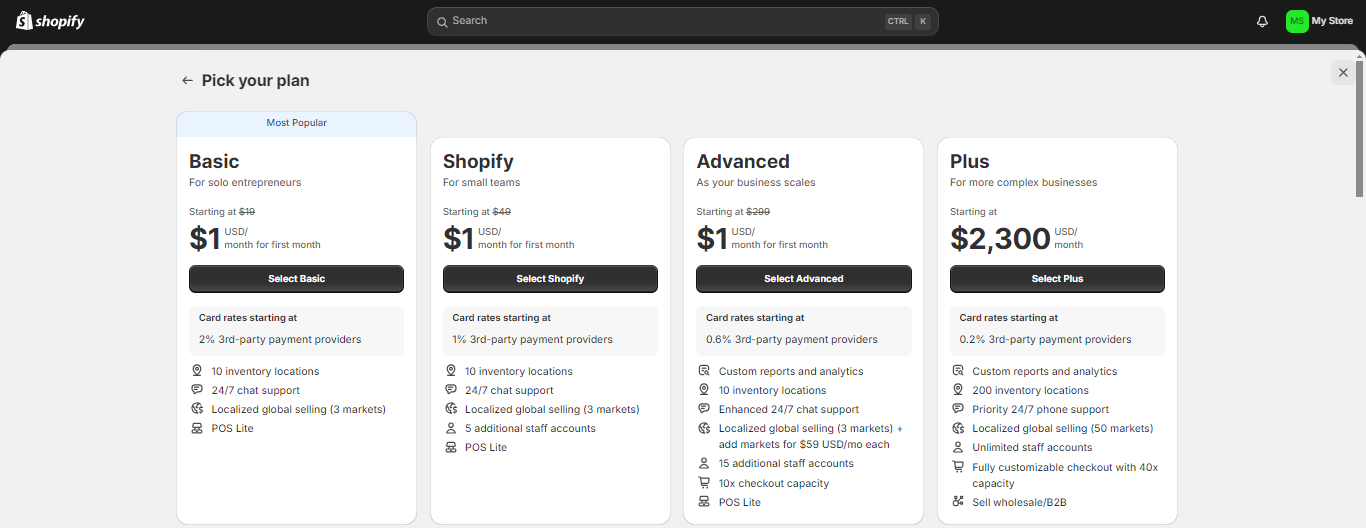Click staff accounts icon in Advanced plan
Viewport: 1366px width, 528px height.
tap(704, 463)
